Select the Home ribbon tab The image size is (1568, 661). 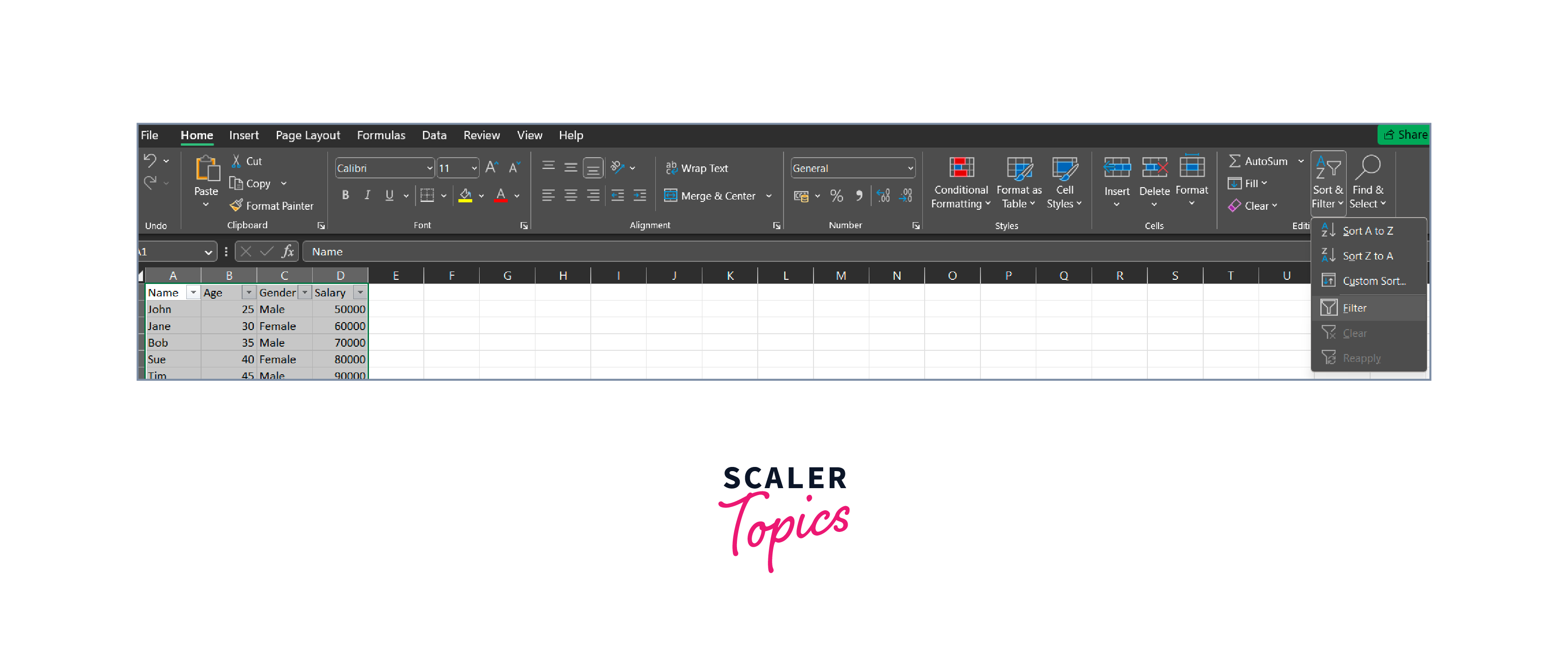pos(197,135)
